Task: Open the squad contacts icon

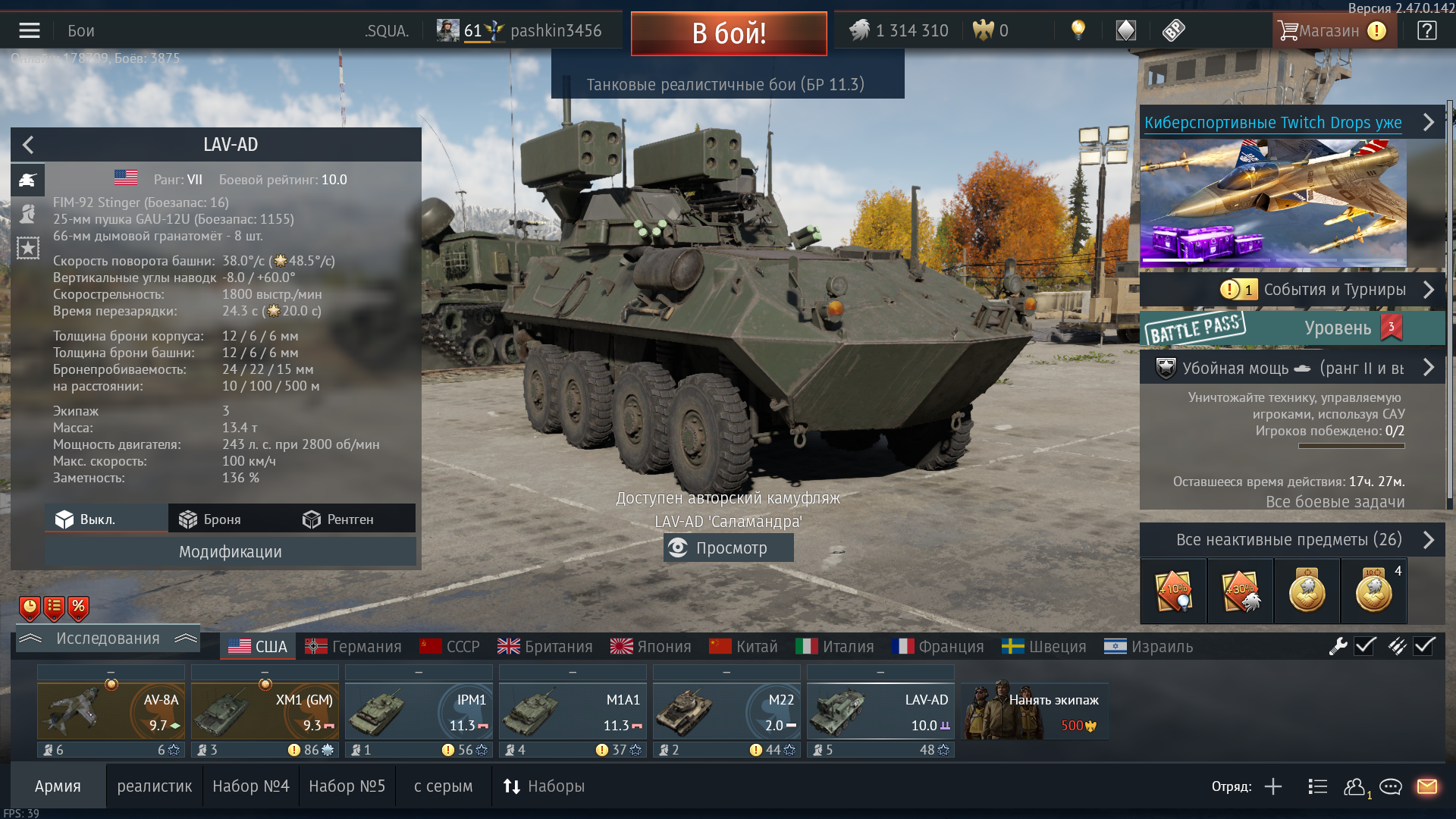Action: (1356, 787)
